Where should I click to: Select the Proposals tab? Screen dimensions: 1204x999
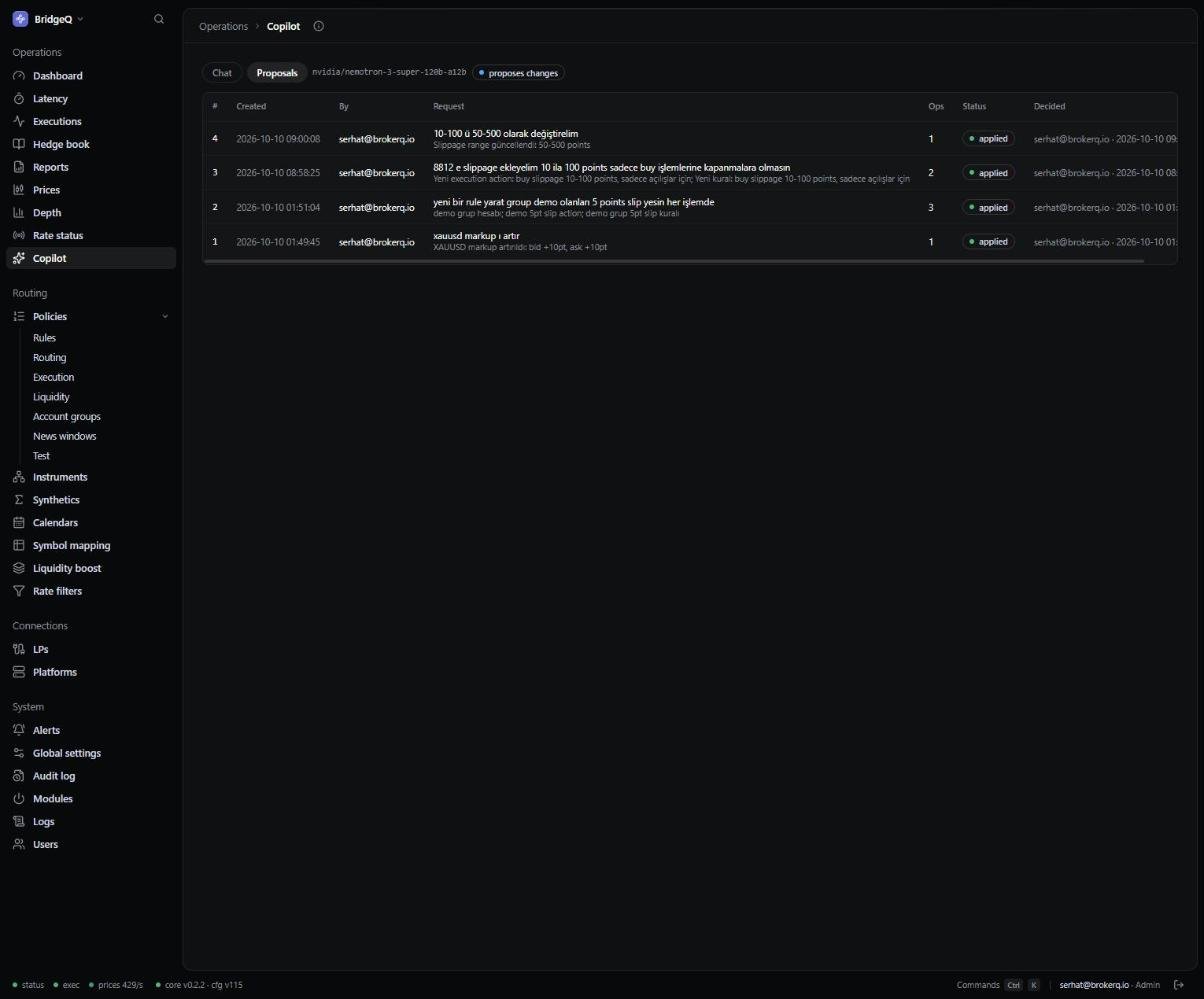pos(277,73)
